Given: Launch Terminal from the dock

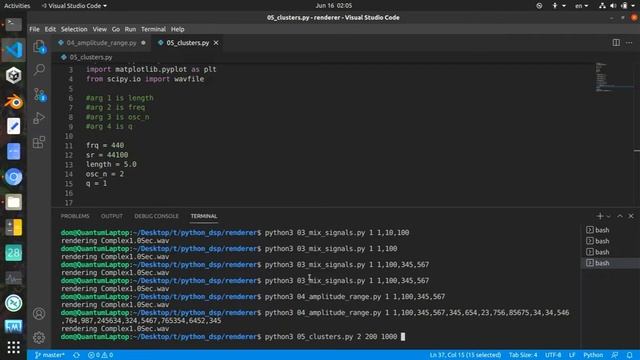Looking at the screenshot, I should click(13, 24).
